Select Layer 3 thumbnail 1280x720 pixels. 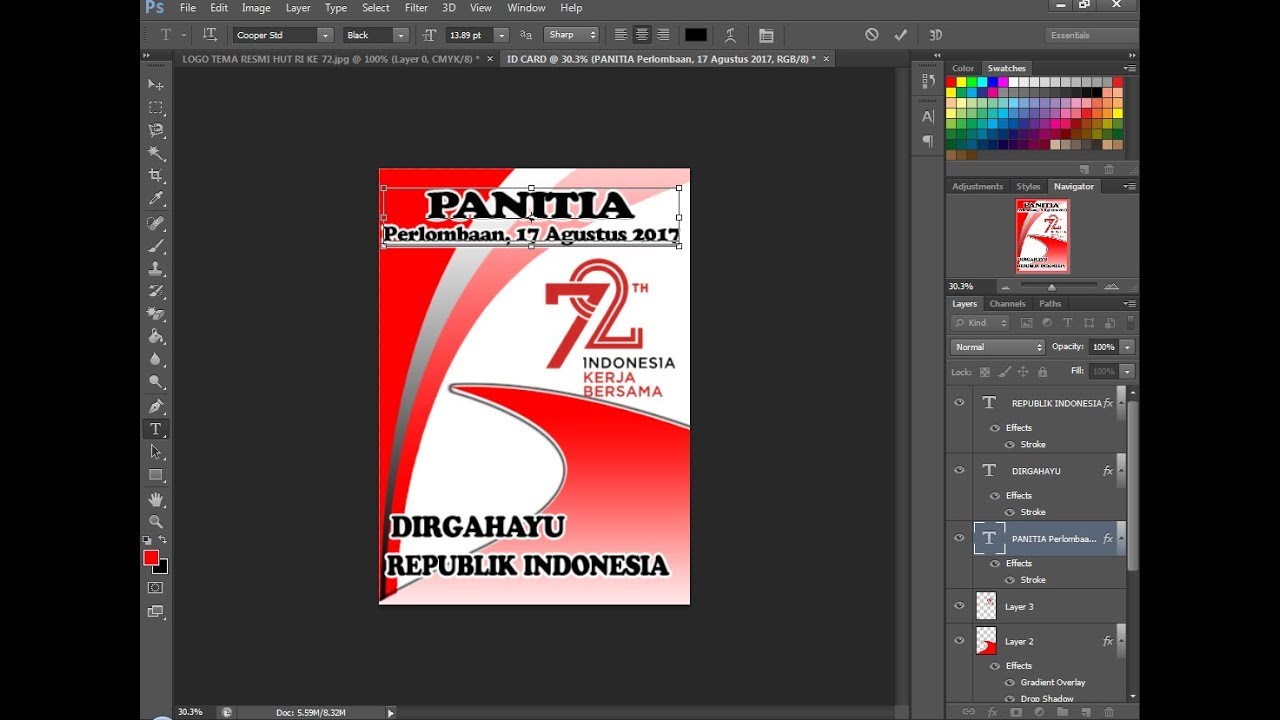pyautogui.click(x=986, y=606)
